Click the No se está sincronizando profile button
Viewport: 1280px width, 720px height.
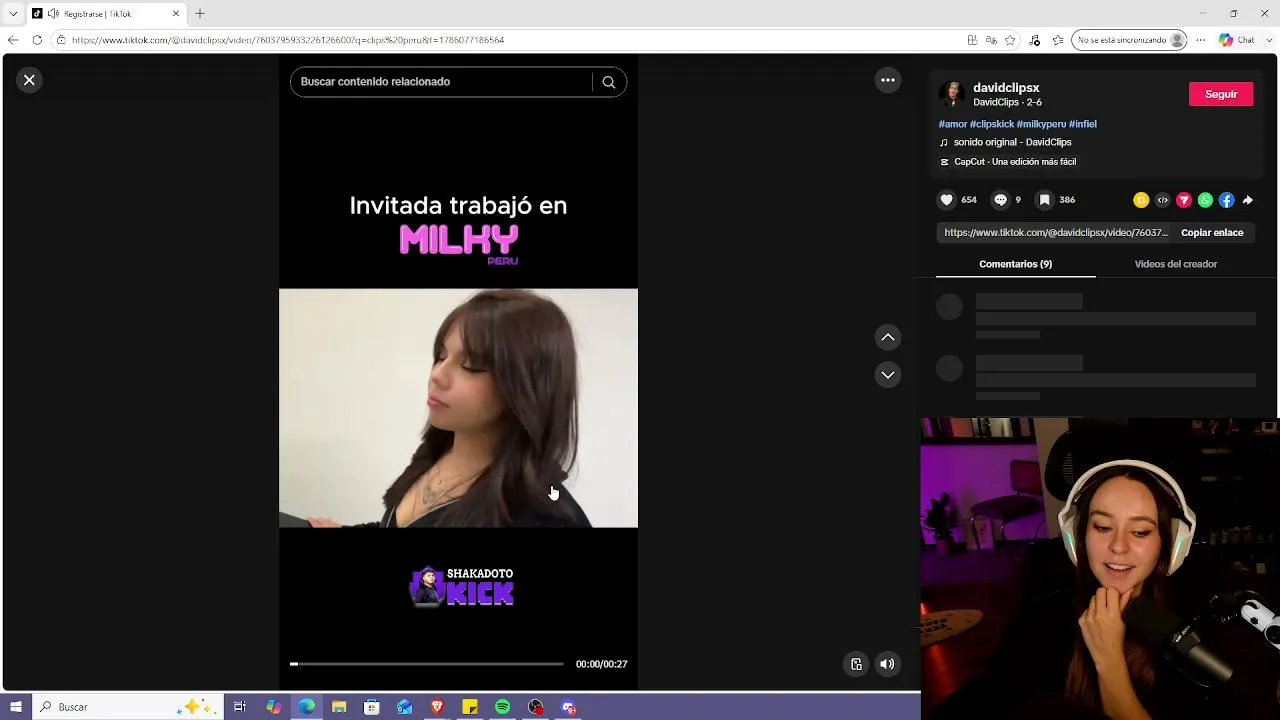point(1129,40)
